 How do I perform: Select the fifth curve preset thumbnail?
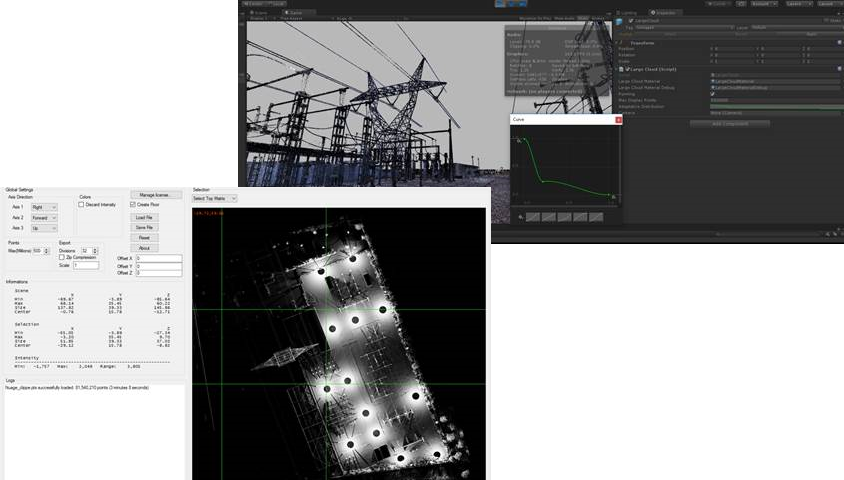coord(596,217)
